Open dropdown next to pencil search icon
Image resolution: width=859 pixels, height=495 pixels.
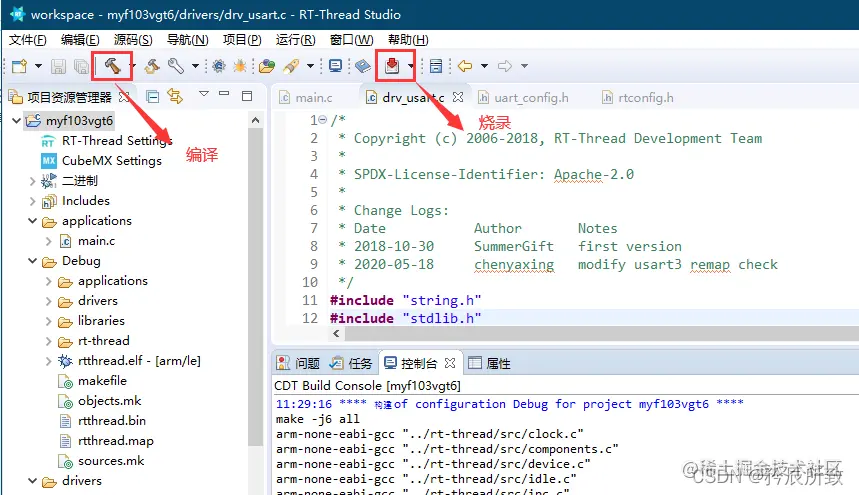[x=310, y=66]
